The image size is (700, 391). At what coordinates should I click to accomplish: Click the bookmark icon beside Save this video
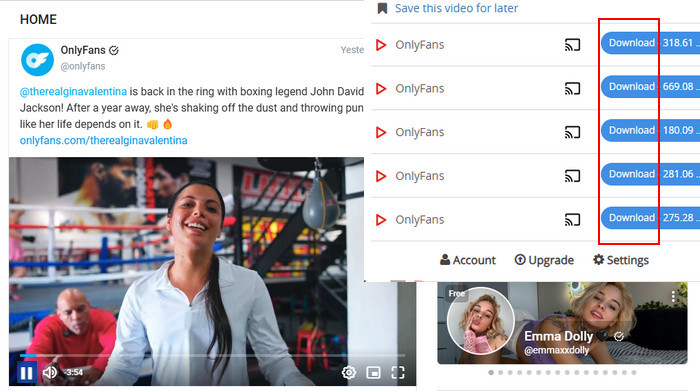coord(382,8)
